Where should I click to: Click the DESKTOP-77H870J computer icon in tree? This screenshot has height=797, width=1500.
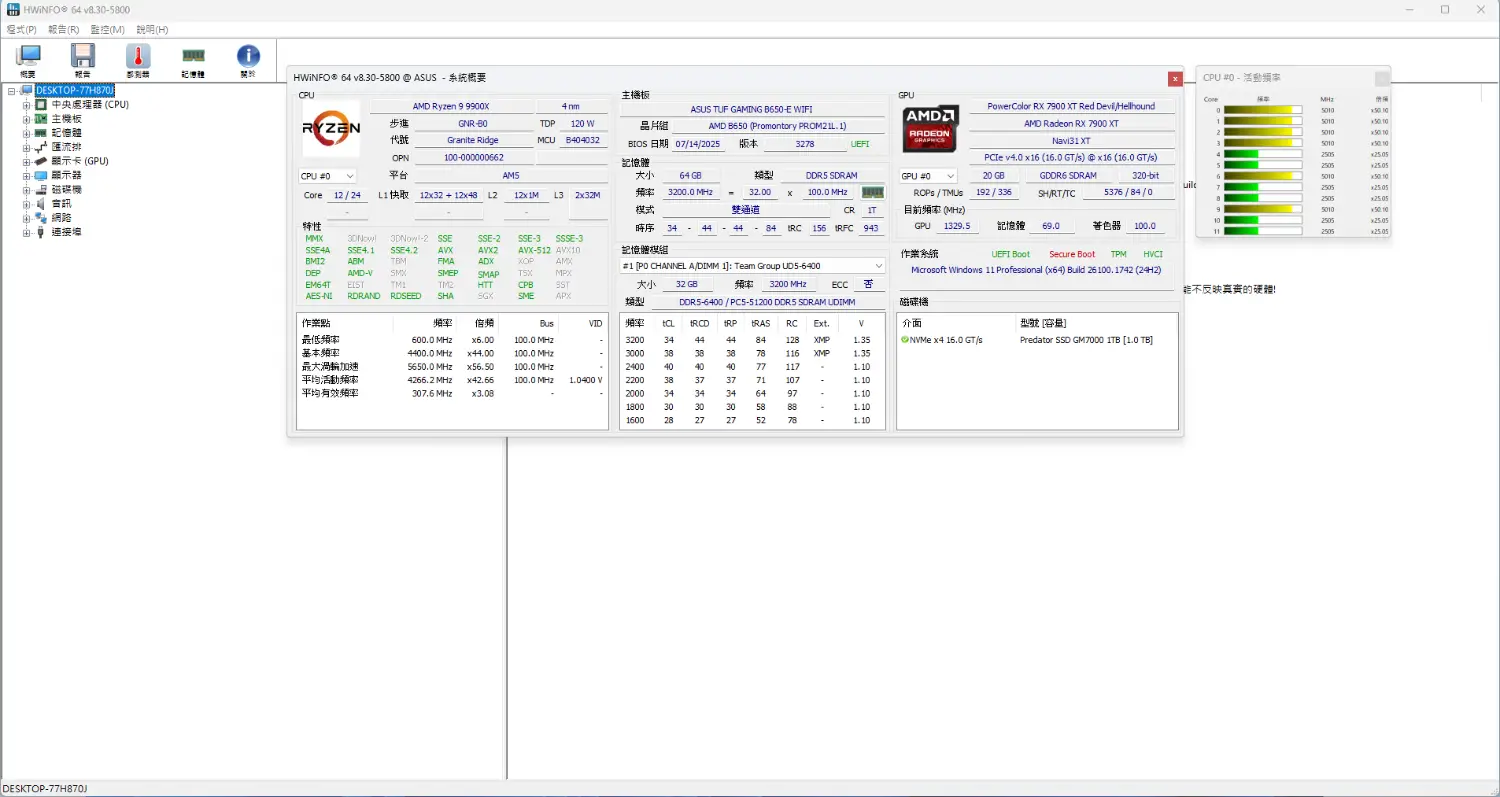pos(27,90)
